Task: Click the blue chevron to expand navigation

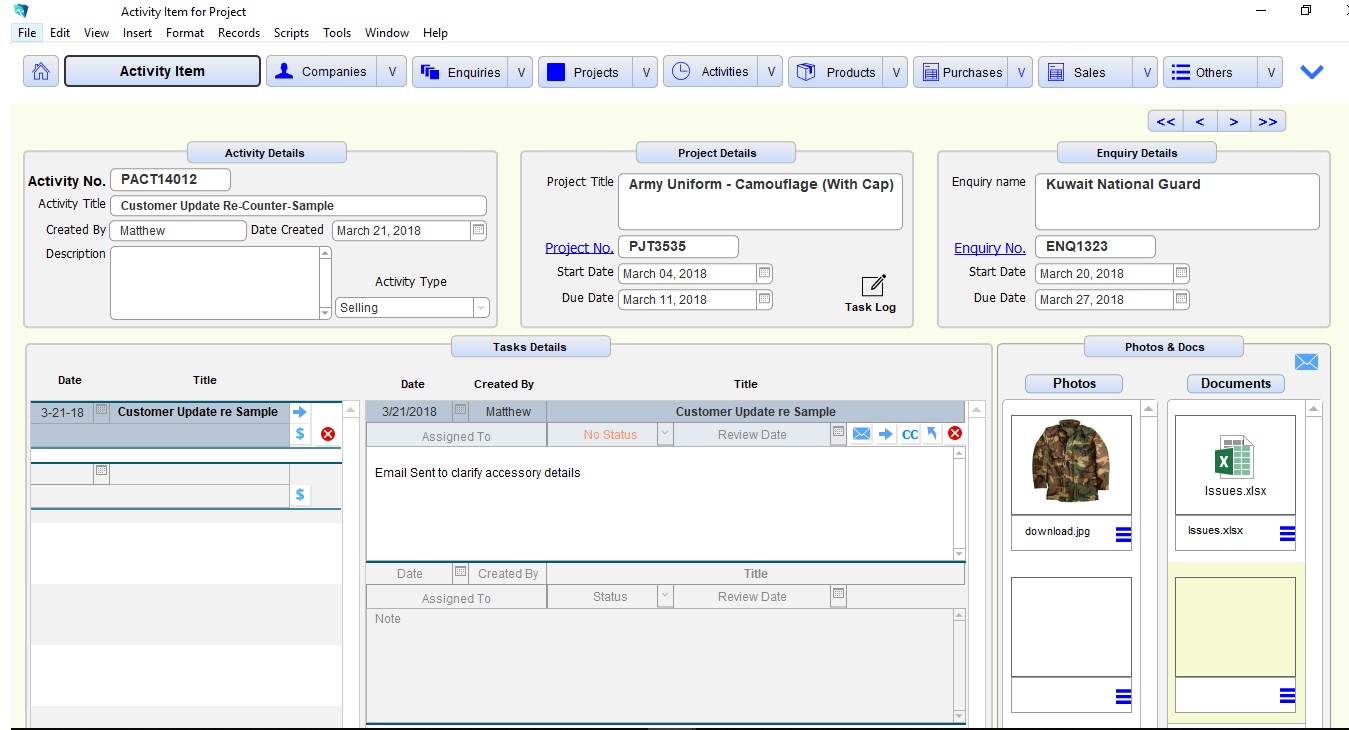Action: (x=1311, y=72)
